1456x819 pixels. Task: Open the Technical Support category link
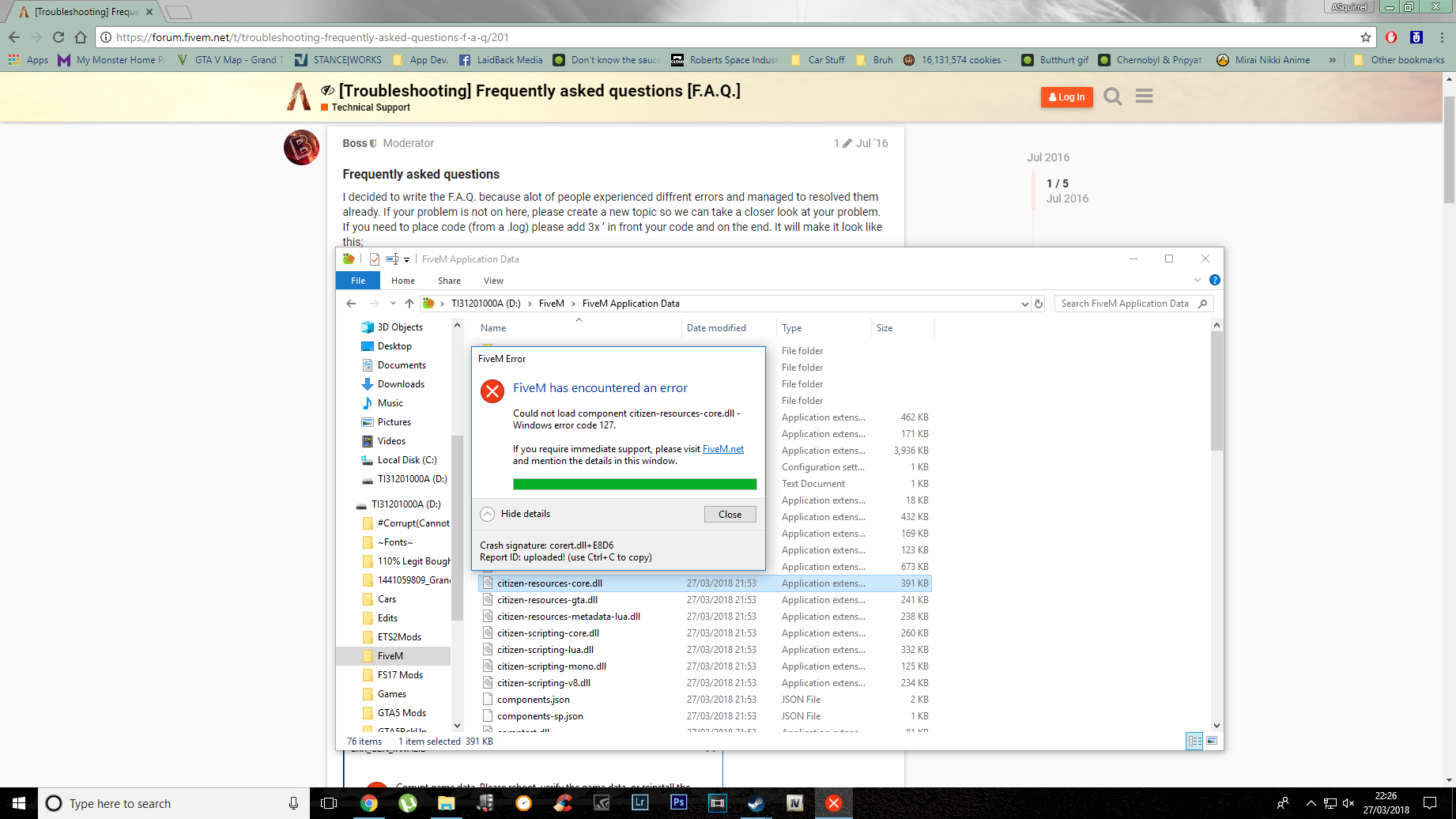[371, 108]
